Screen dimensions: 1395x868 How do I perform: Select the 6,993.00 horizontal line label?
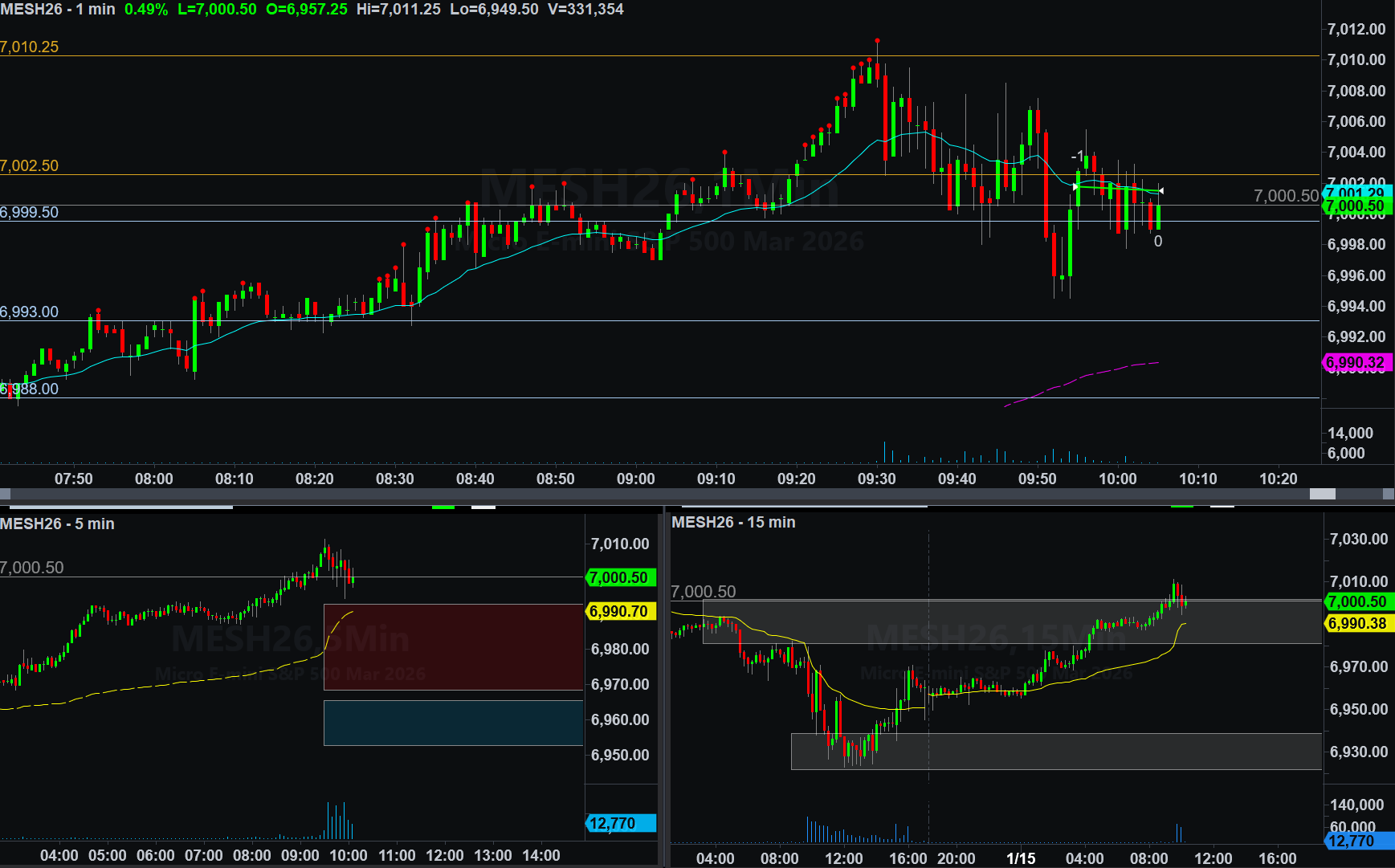[x=30, y=312]
